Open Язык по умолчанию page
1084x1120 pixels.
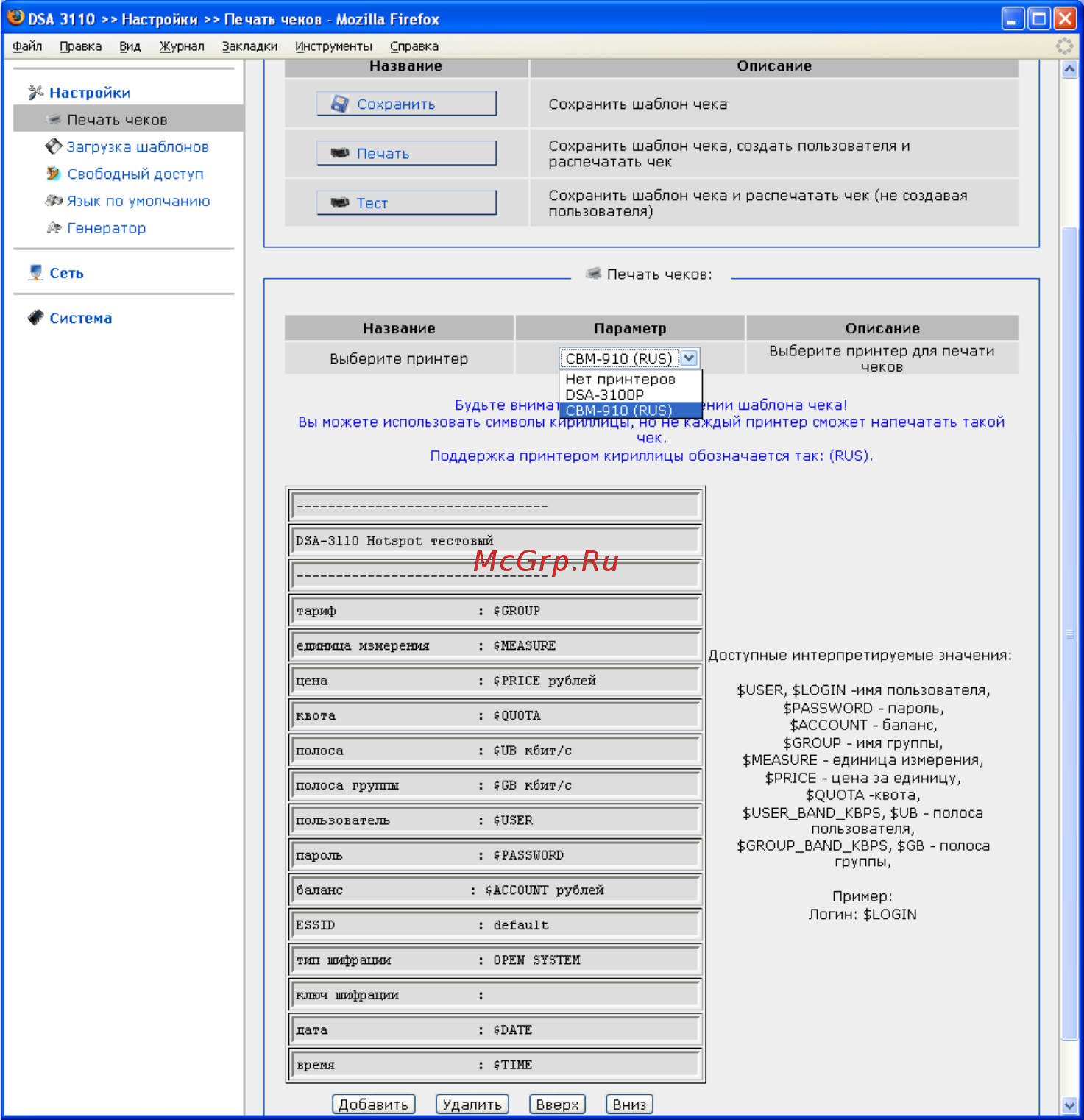(138, 201)
